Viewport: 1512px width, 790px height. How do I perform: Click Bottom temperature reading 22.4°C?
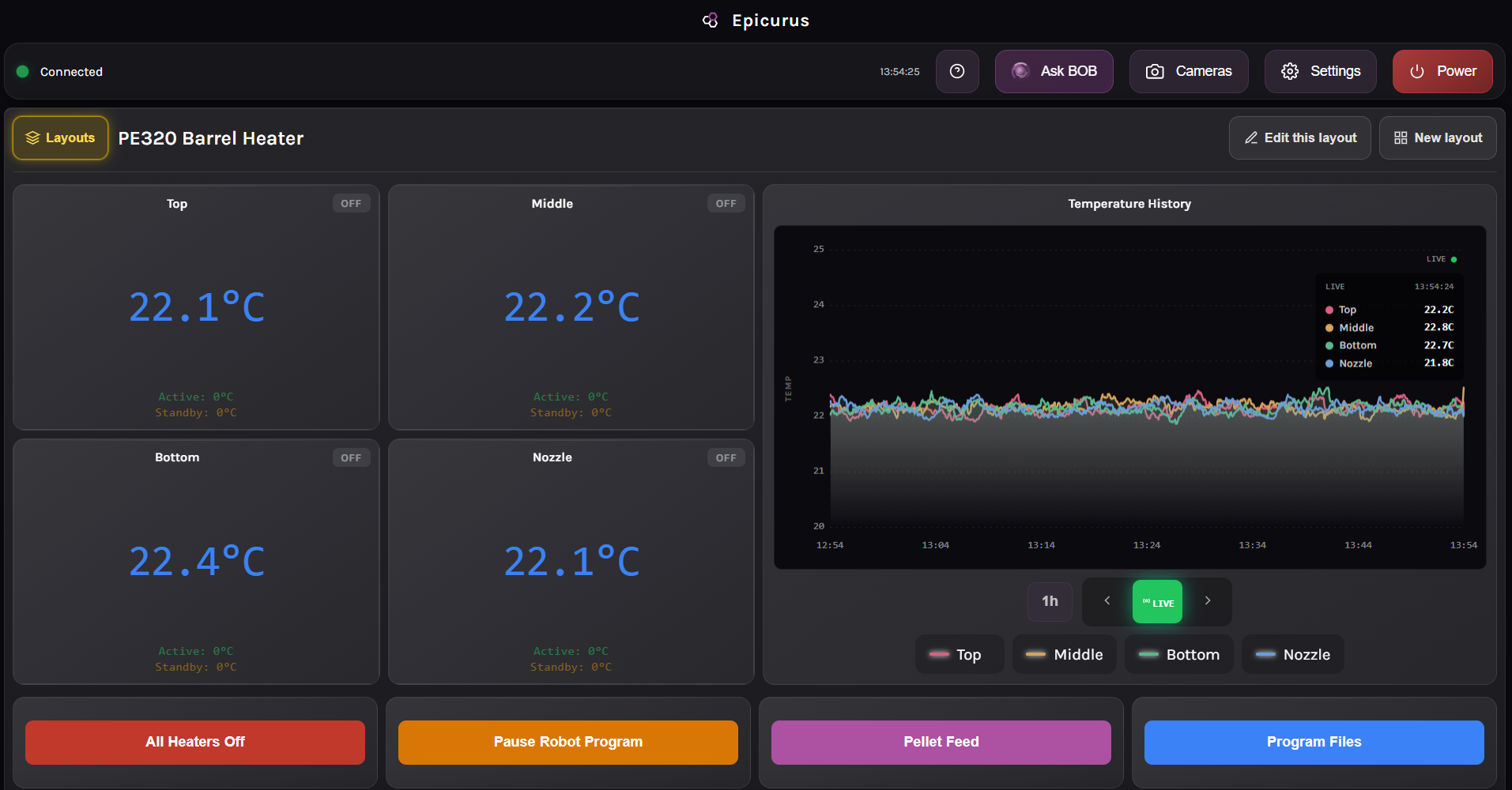pyautogui.click(x=197, y=561)
